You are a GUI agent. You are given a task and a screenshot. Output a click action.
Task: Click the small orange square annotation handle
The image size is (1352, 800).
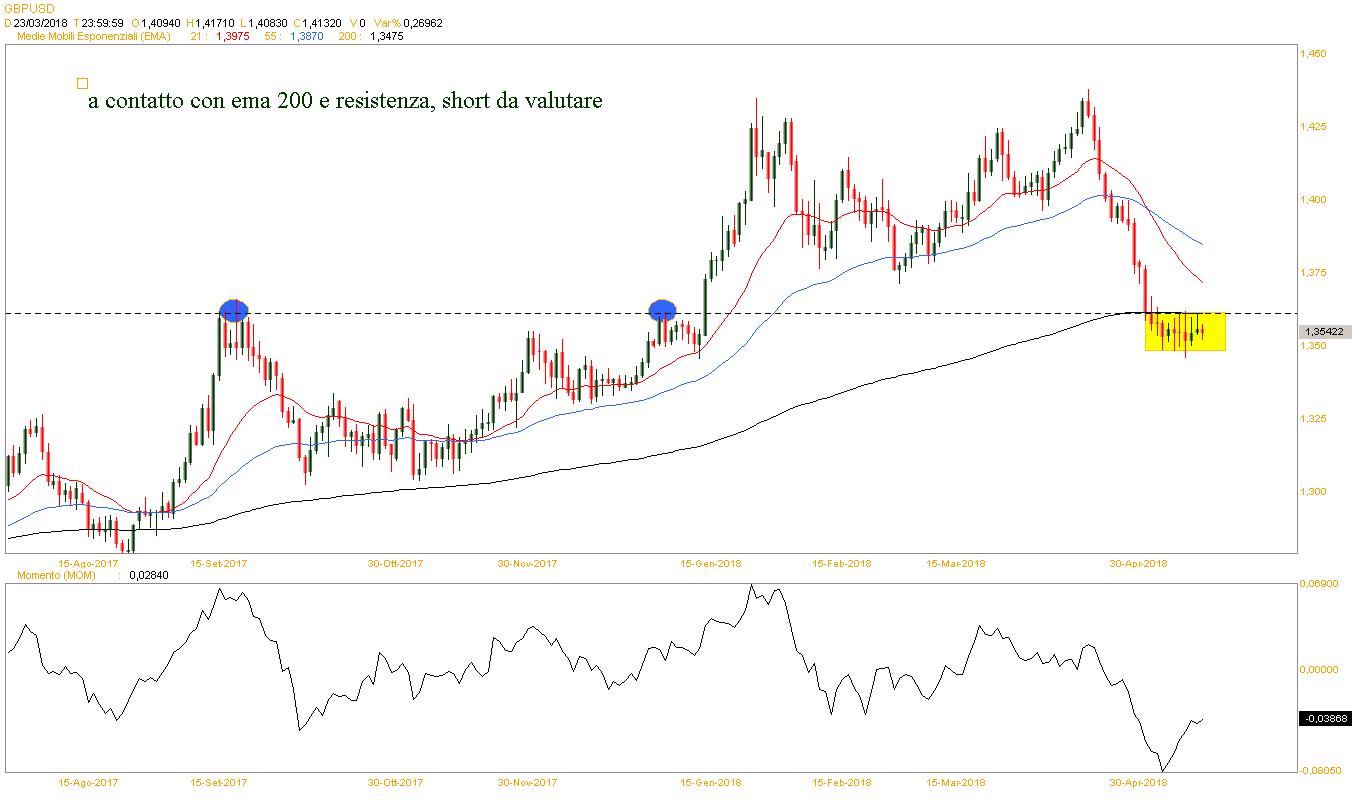[x=83, y=85]
